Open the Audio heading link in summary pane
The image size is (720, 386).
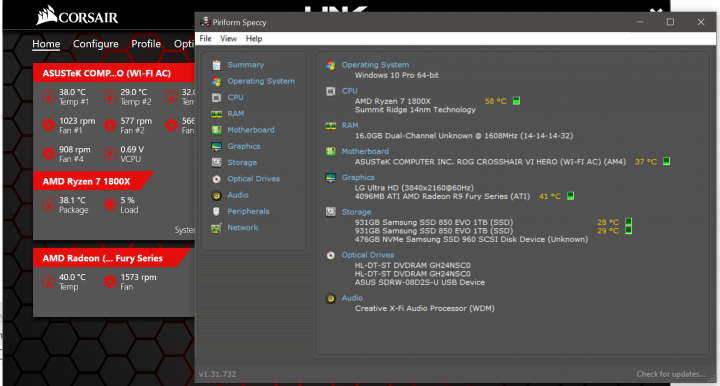(352, 298)
